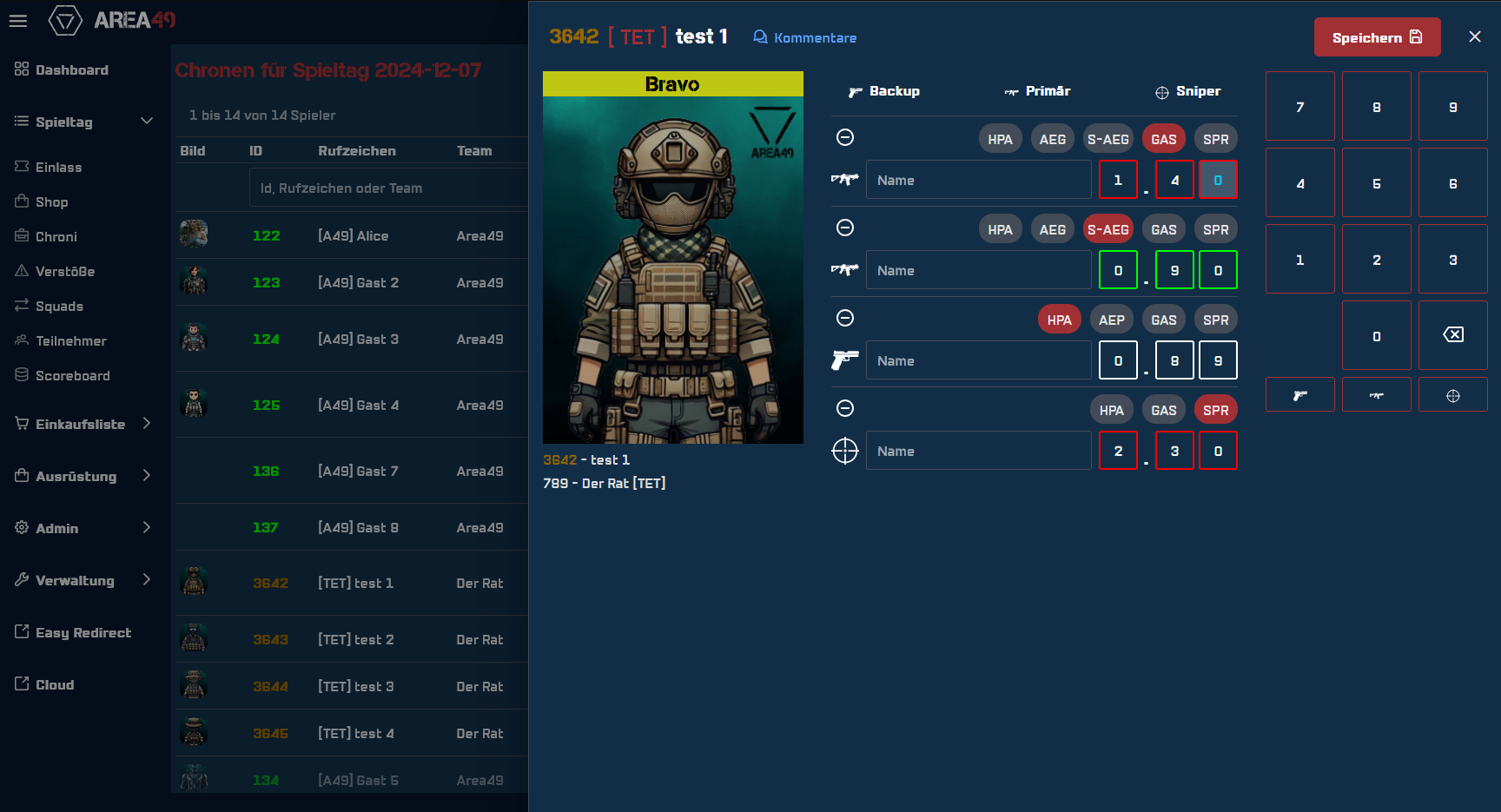Tap numpad key 7
The image size is (1501, 812).
(1300, 106)
